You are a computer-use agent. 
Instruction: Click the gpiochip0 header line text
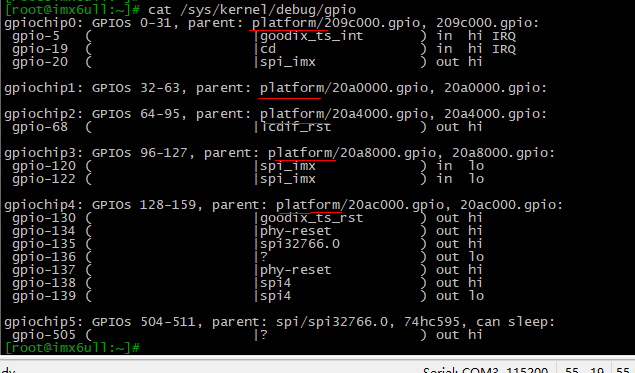click(271, 23)
